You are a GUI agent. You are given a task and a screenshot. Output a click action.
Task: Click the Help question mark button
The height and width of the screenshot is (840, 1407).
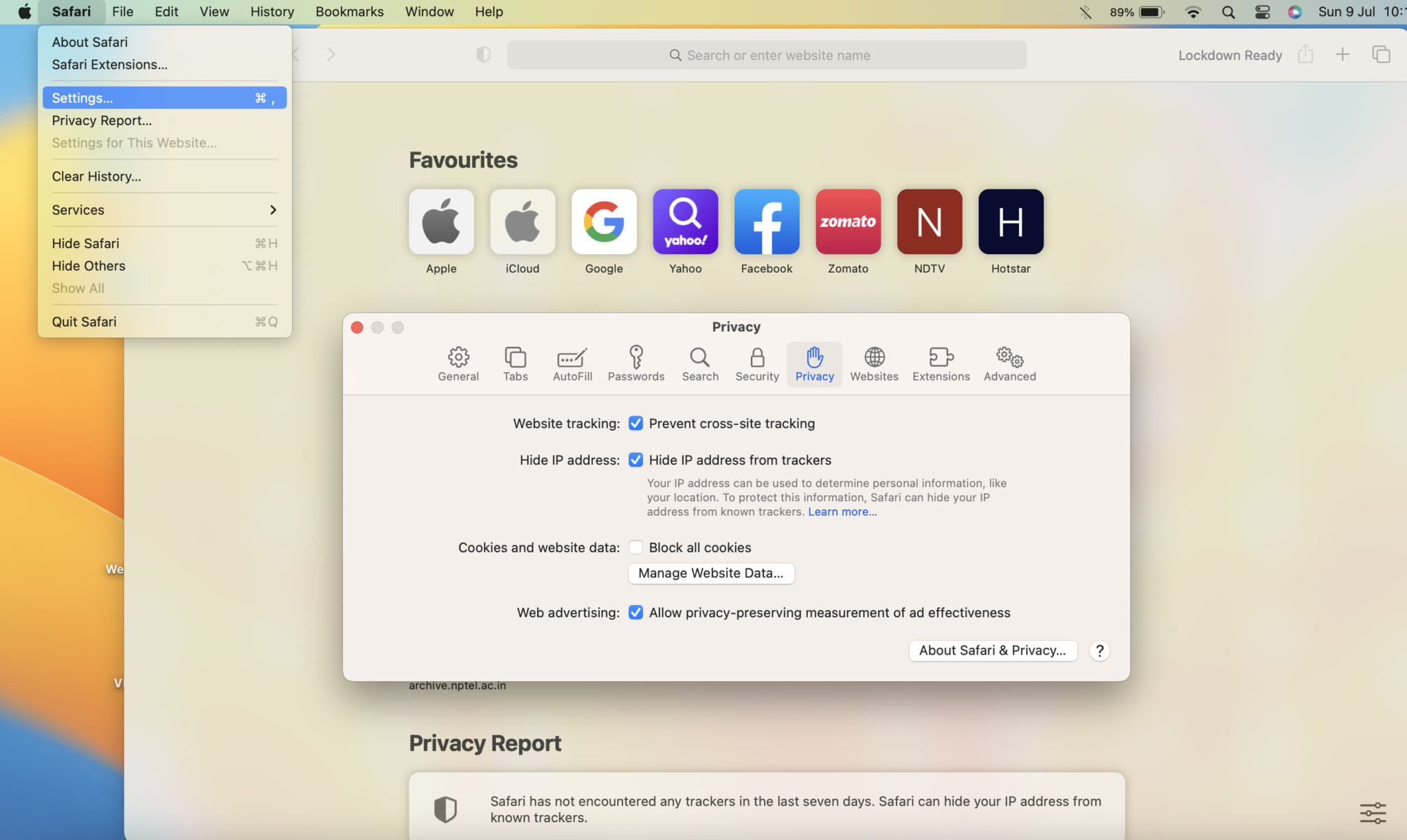pos(1100,651)
